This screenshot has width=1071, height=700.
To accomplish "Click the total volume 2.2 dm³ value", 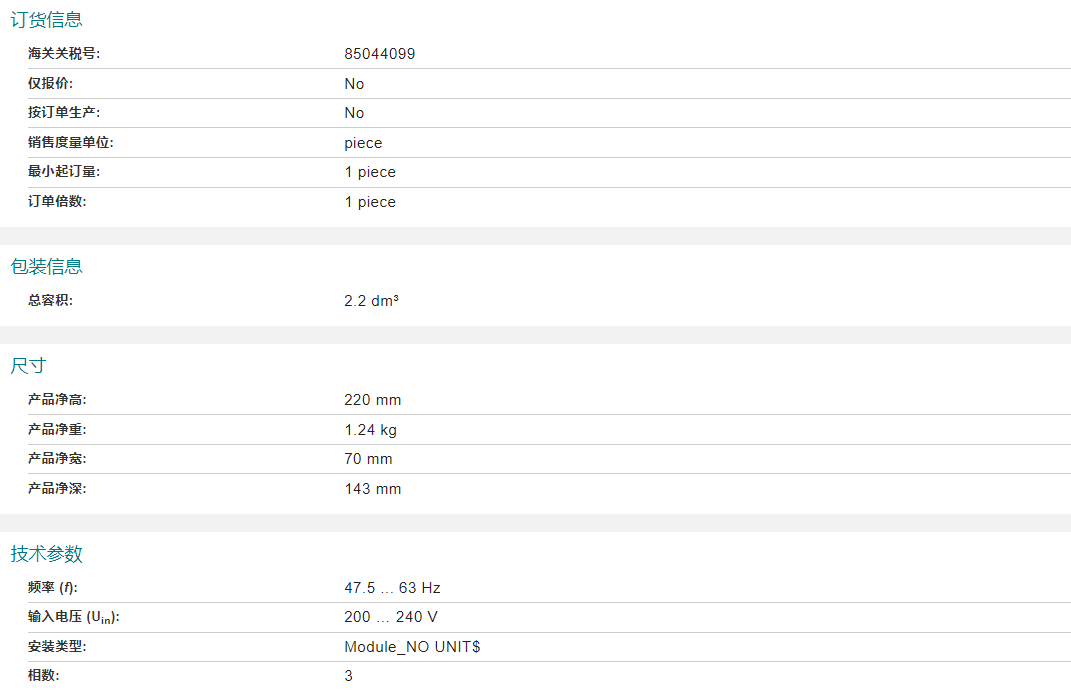I will tap(372, 300).
